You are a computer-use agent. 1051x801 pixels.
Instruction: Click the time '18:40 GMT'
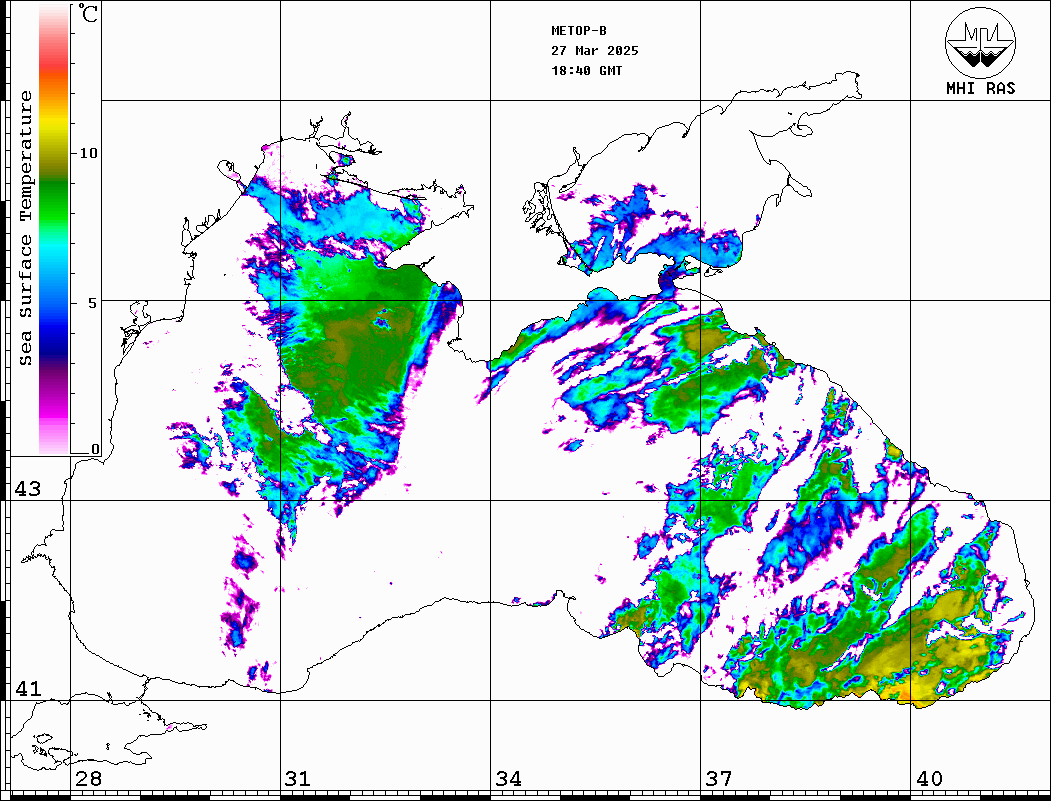click(586, 70)
